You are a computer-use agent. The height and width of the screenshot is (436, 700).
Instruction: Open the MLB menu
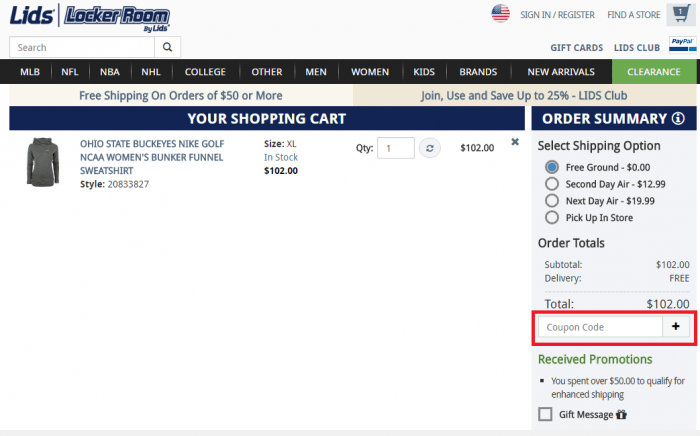click(30, 72)
